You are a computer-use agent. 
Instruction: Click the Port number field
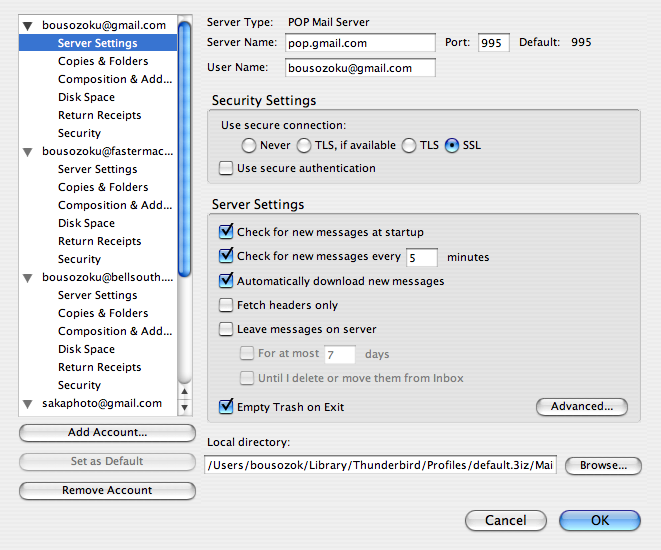coord(494,43)
